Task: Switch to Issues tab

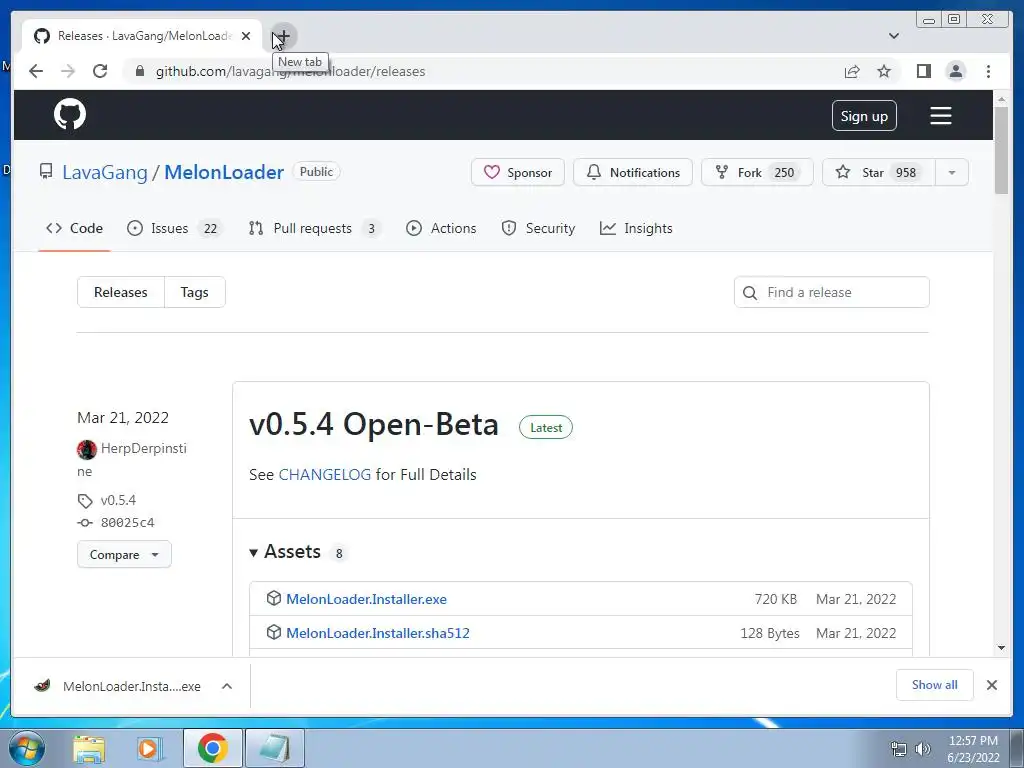Action: pos(173,229)
